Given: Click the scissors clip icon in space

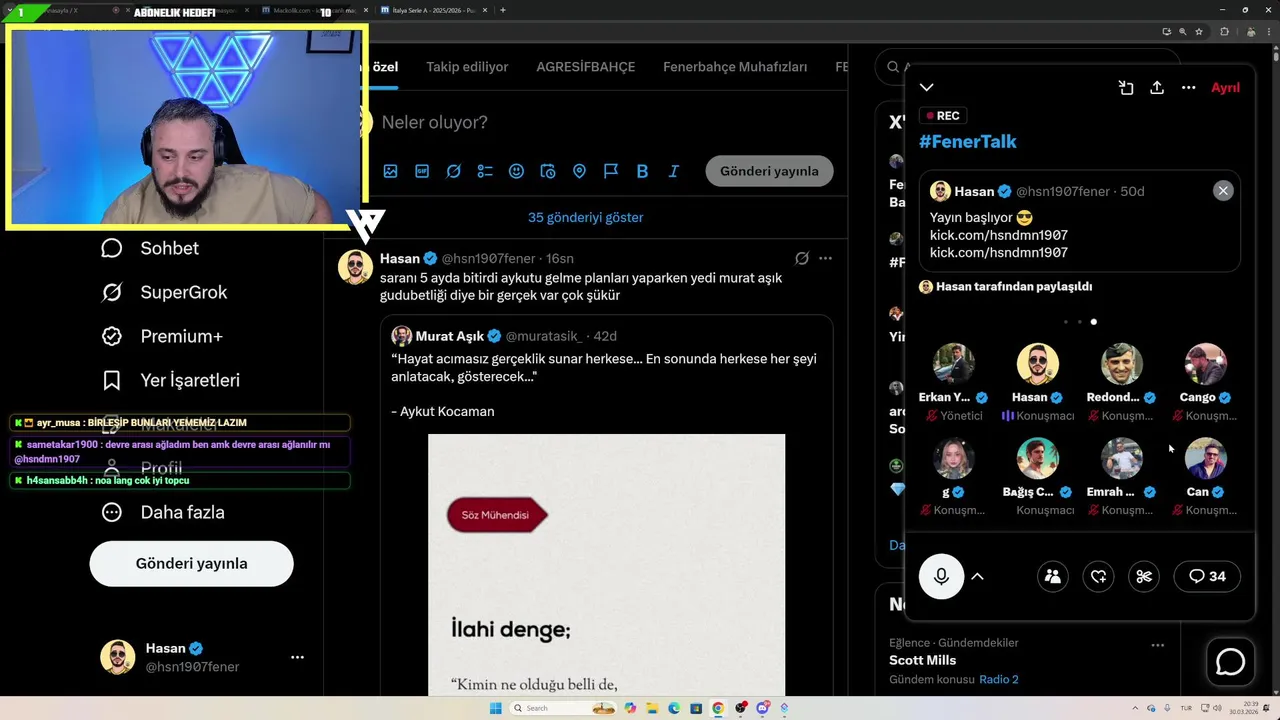Looking at the screenshot, I should tap(1144, 576).
